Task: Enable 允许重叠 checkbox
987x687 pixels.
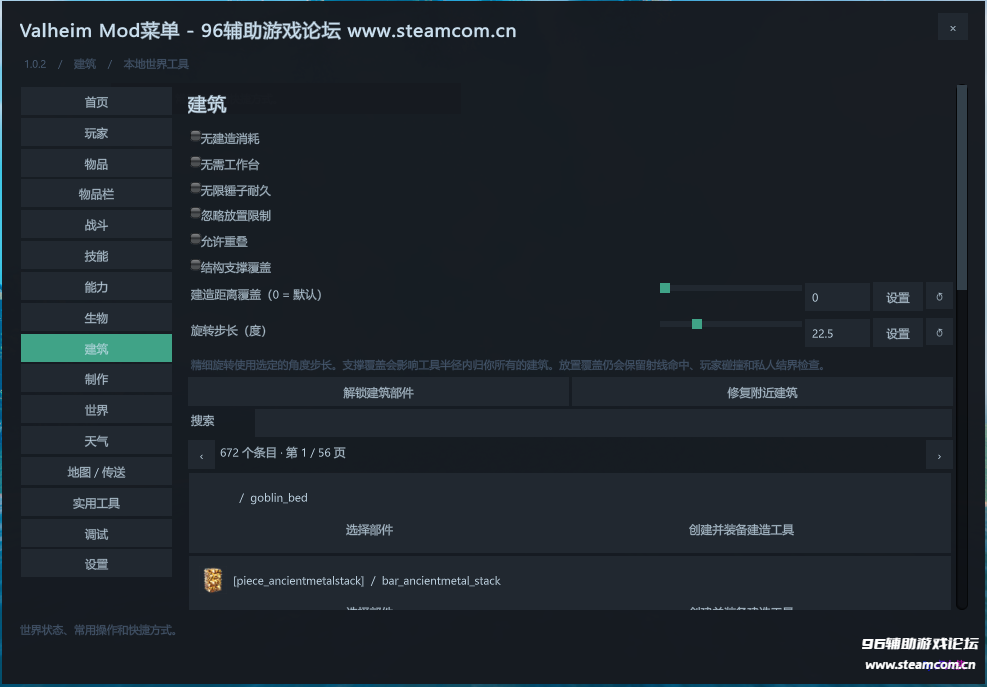Action: click(196, 240)
